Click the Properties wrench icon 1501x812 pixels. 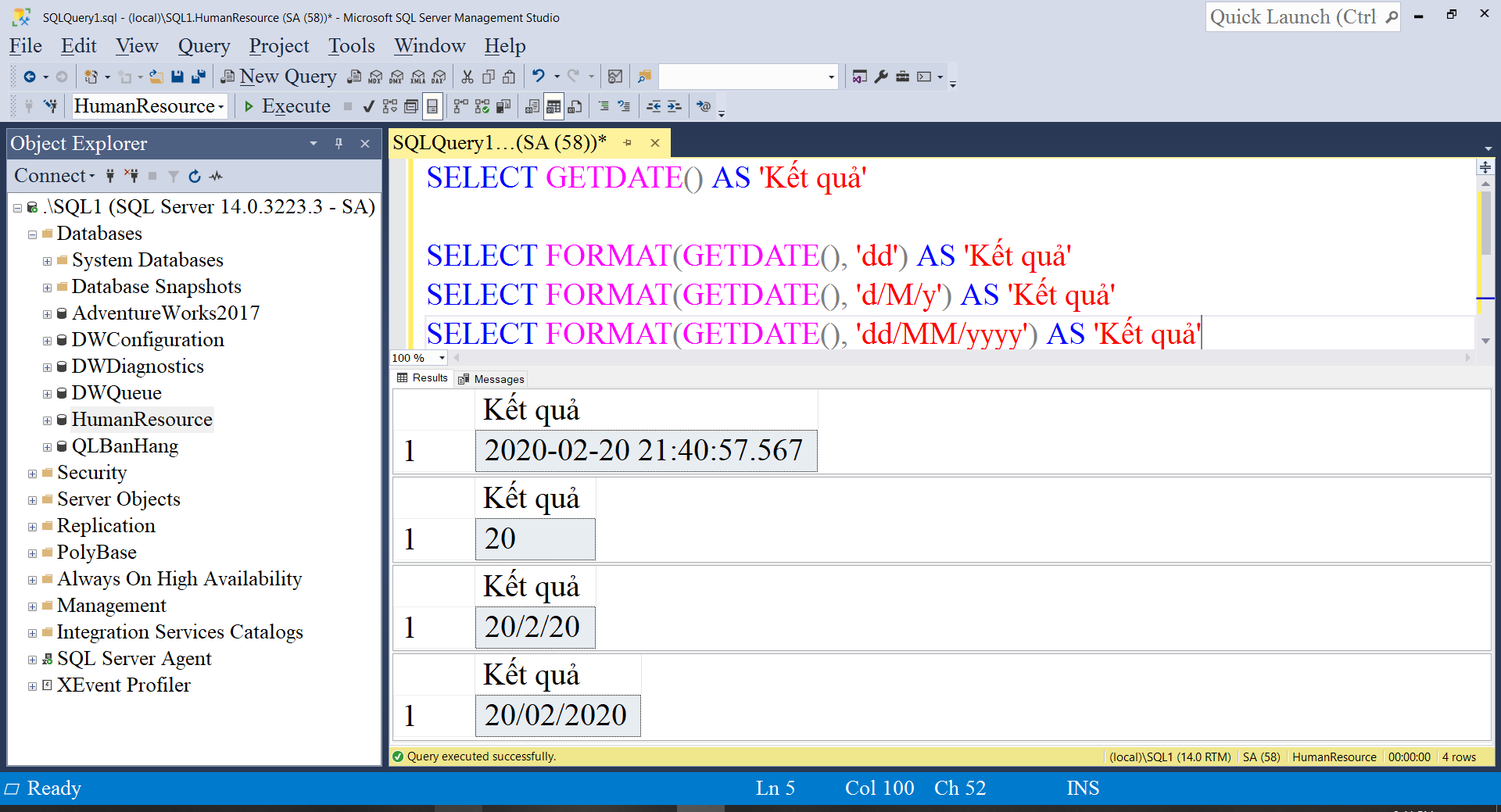coord(881,77)
